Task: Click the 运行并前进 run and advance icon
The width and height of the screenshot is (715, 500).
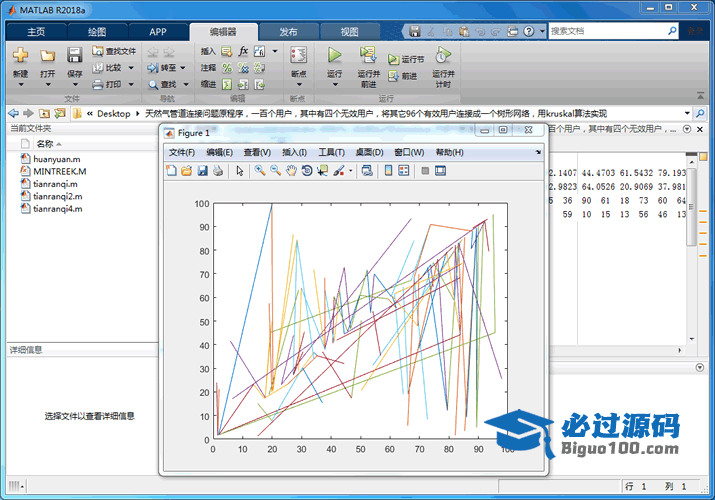Action: click(368, 55)
